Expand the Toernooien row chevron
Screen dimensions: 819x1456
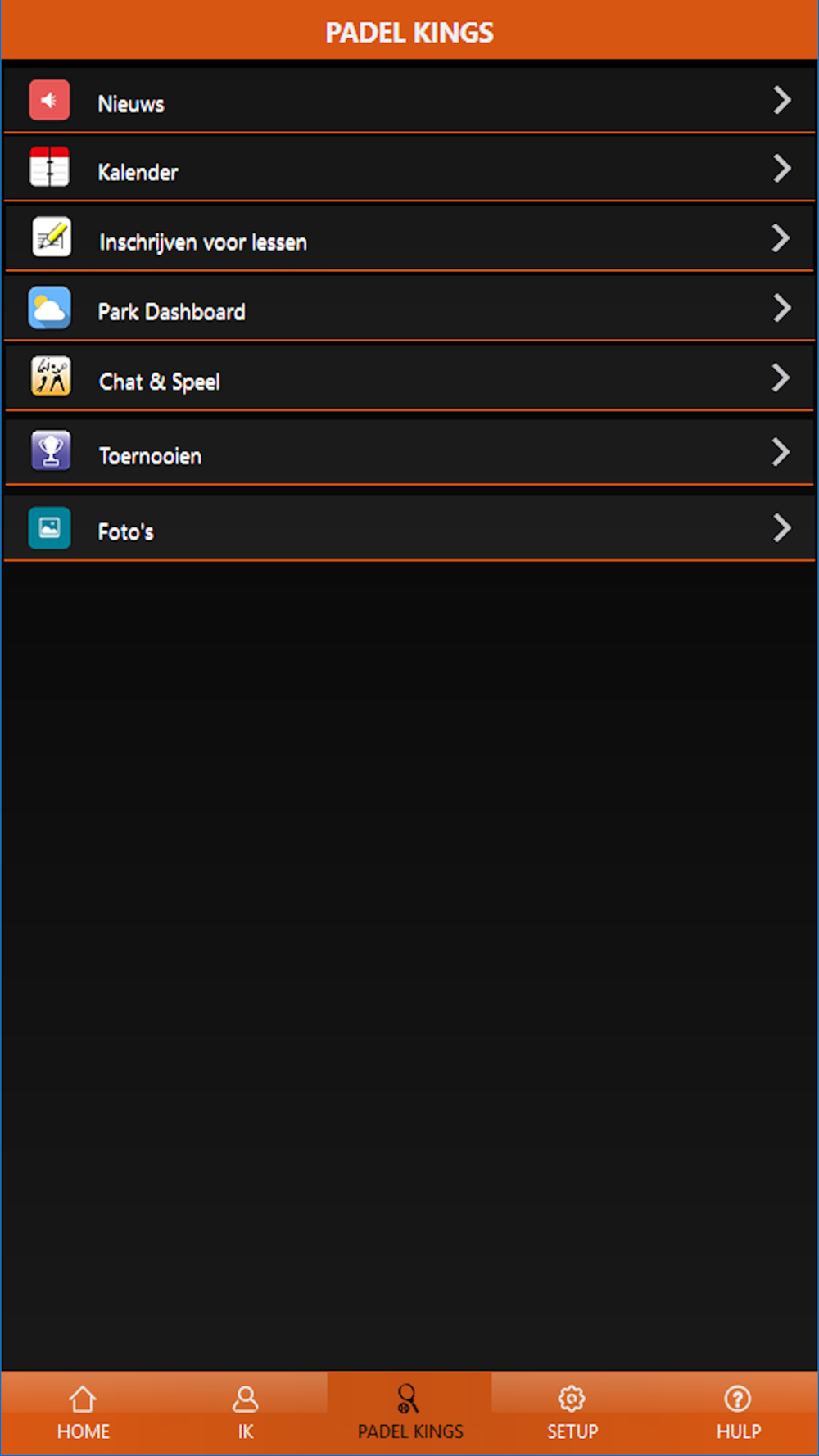(x=781, y=452)
